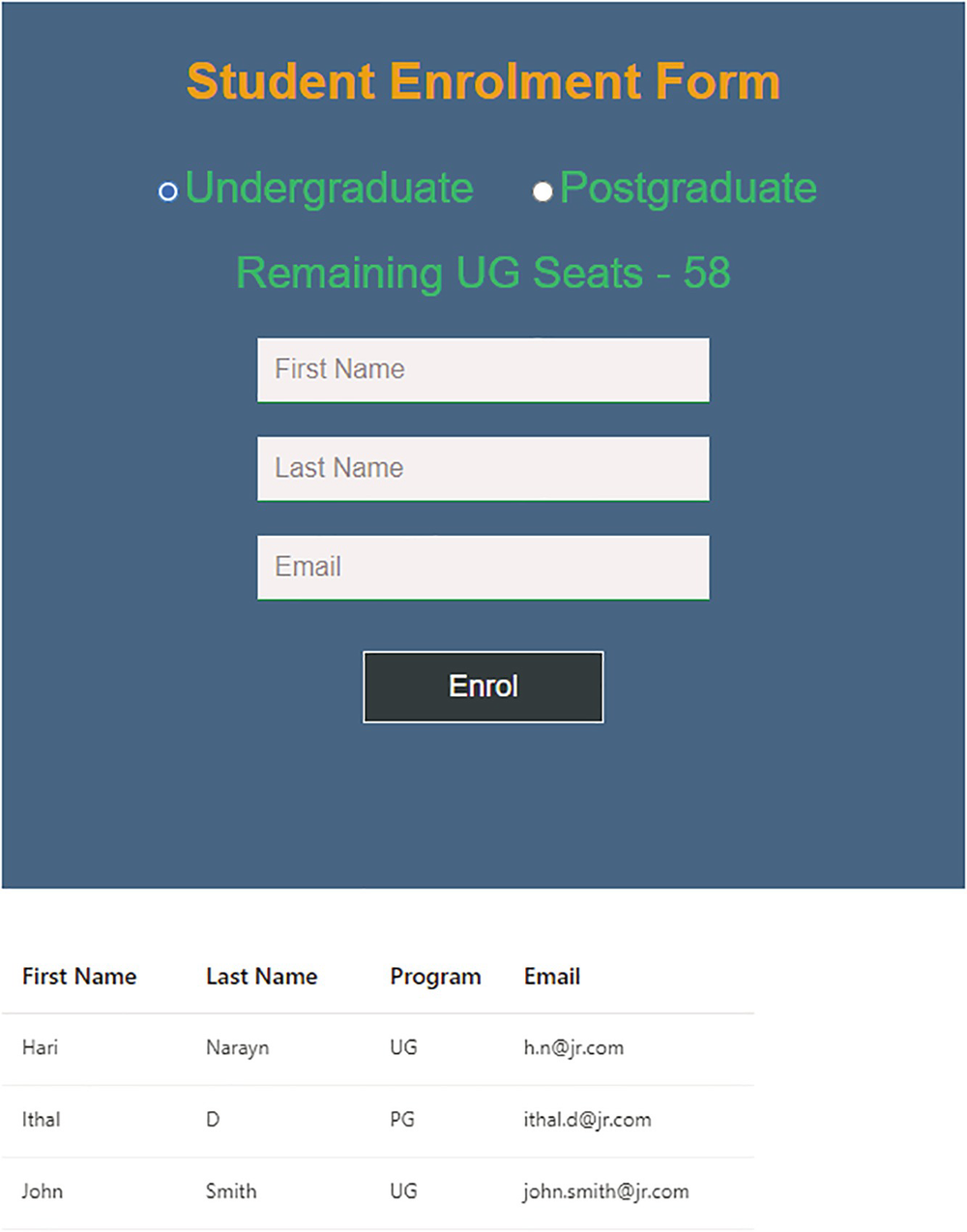Screen dimensions: 967x1232
Task: Click into the Email input field
Action: [483, 567]
